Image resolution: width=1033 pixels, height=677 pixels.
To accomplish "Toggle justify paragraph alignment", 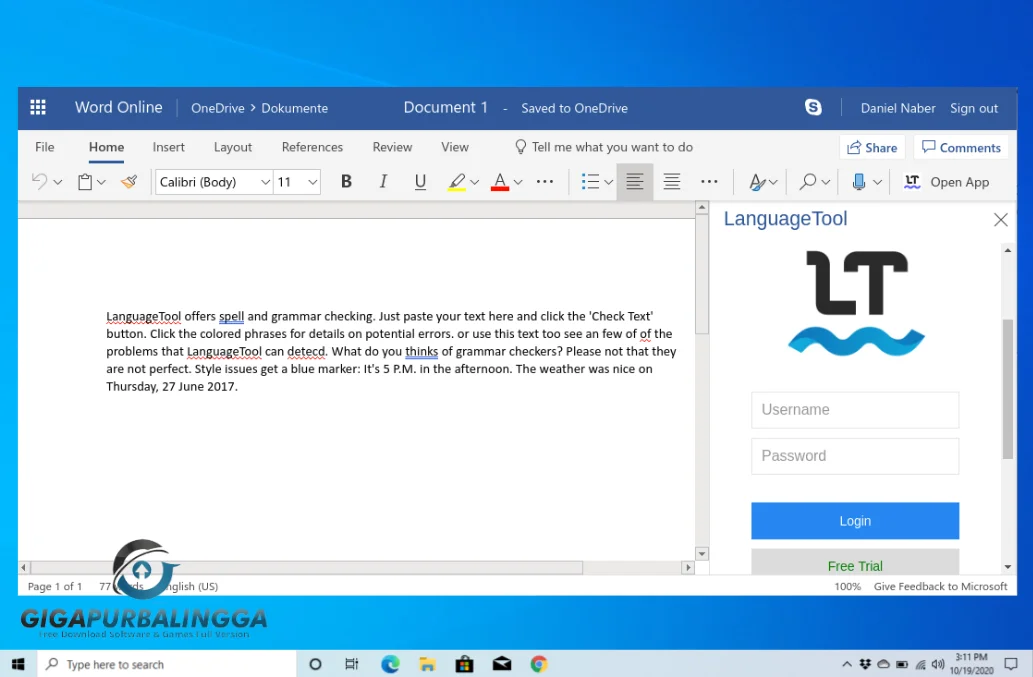I will pyautogui.click(x=671, y=181).
